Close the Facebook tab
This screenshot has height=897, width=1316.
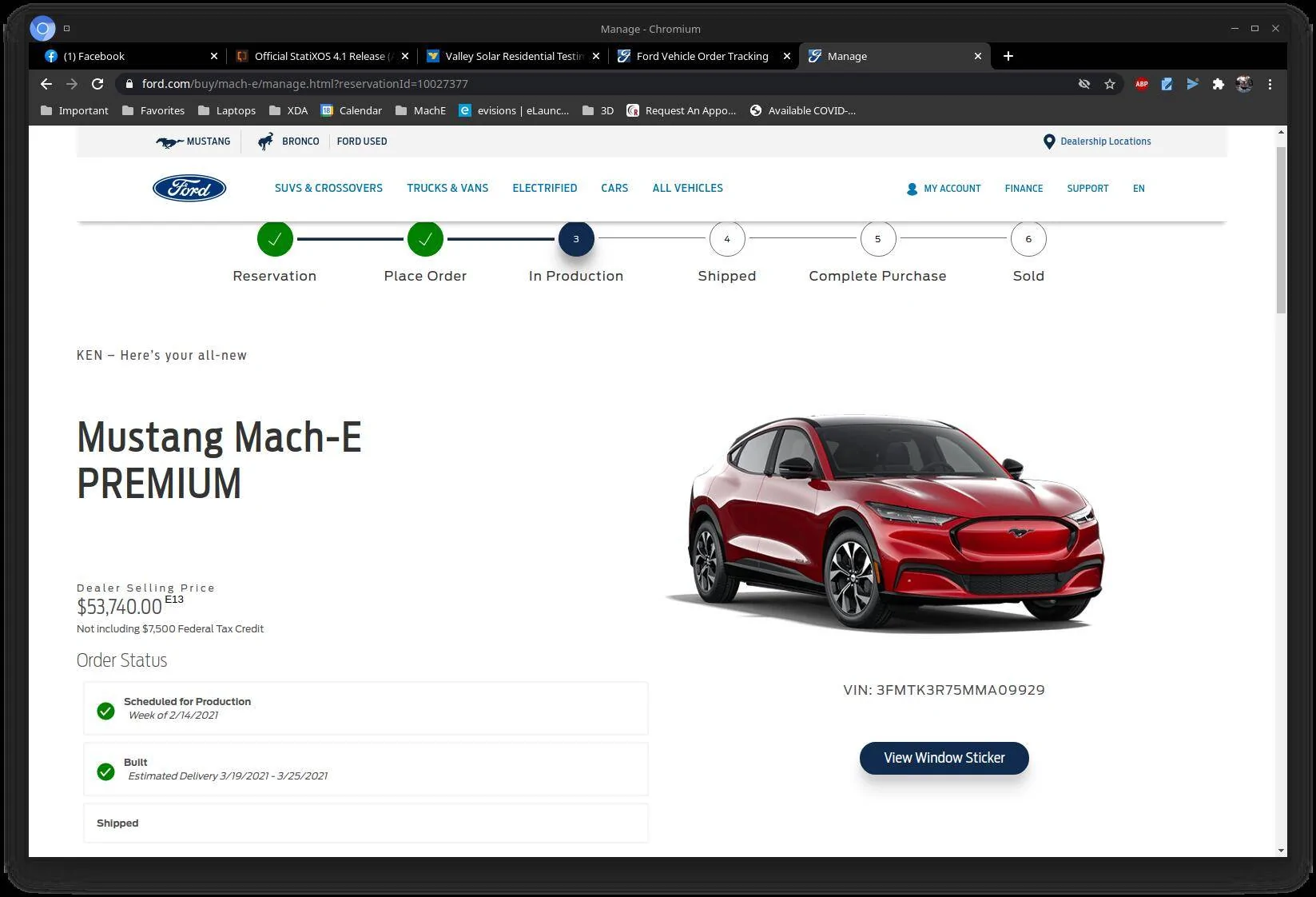(214, 56)
